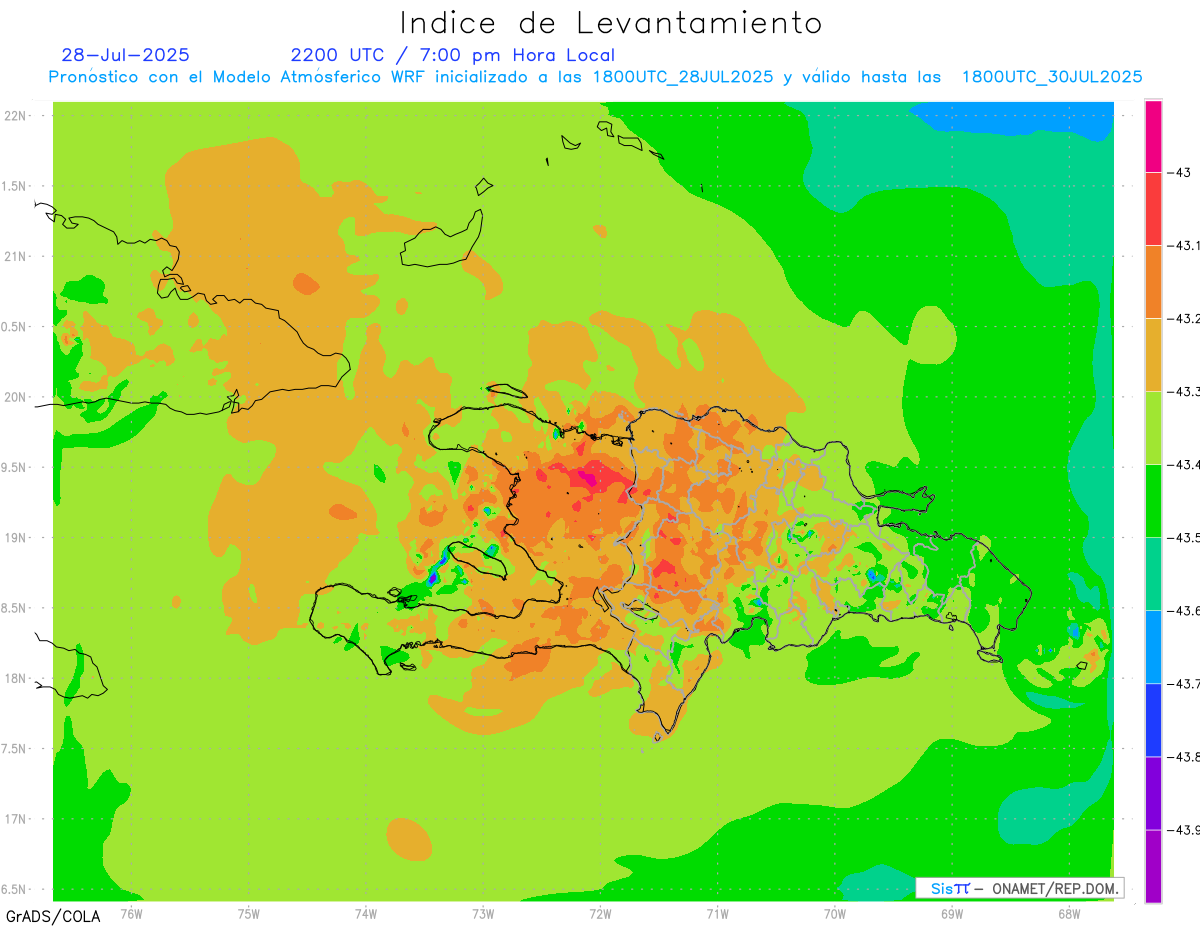Click the "ONAMET/REP.DOM." label box

point(1019,888)
